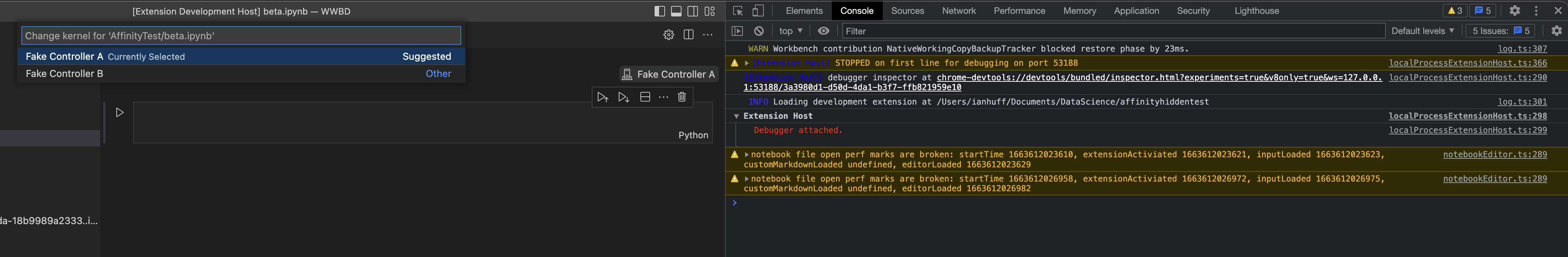Open the top JavaScript context dropdown
1568x257 pixels.
[x=791, y=31]
